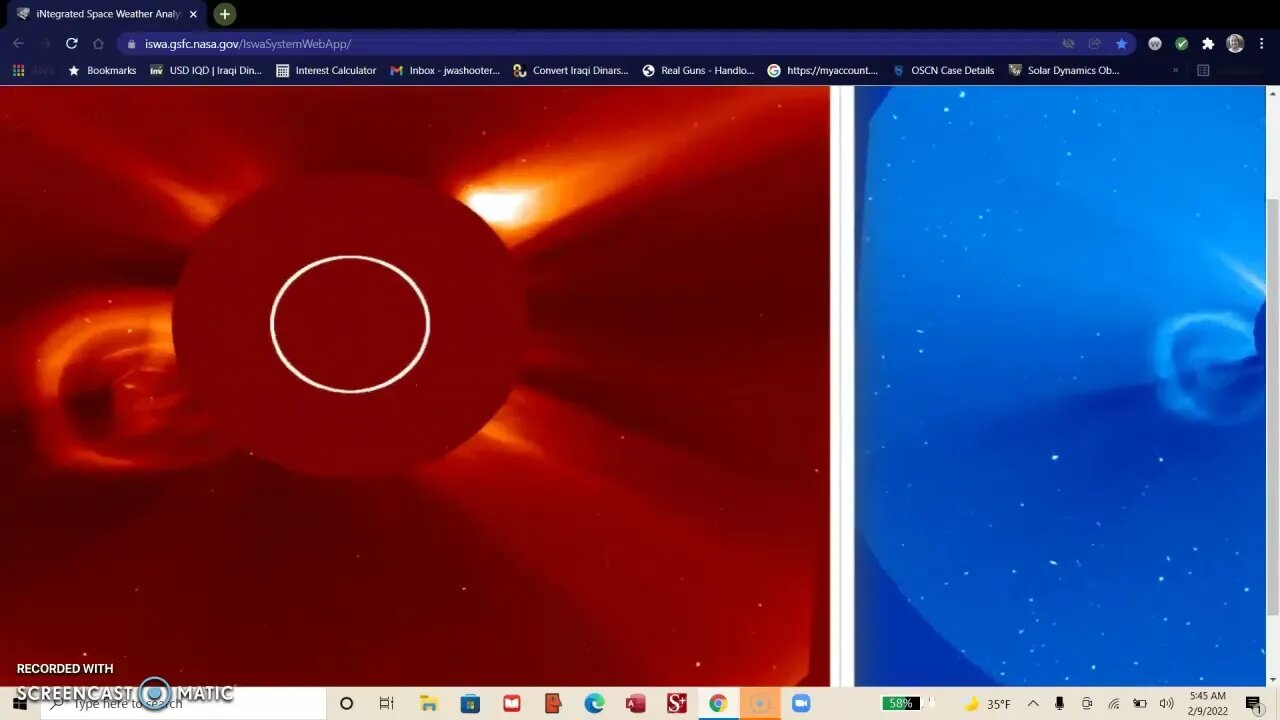Open the Convert Iraqi Dinars bookmark
Image resolution: width=1280 pixels, height=720 pixels.
tap(571, 71)
